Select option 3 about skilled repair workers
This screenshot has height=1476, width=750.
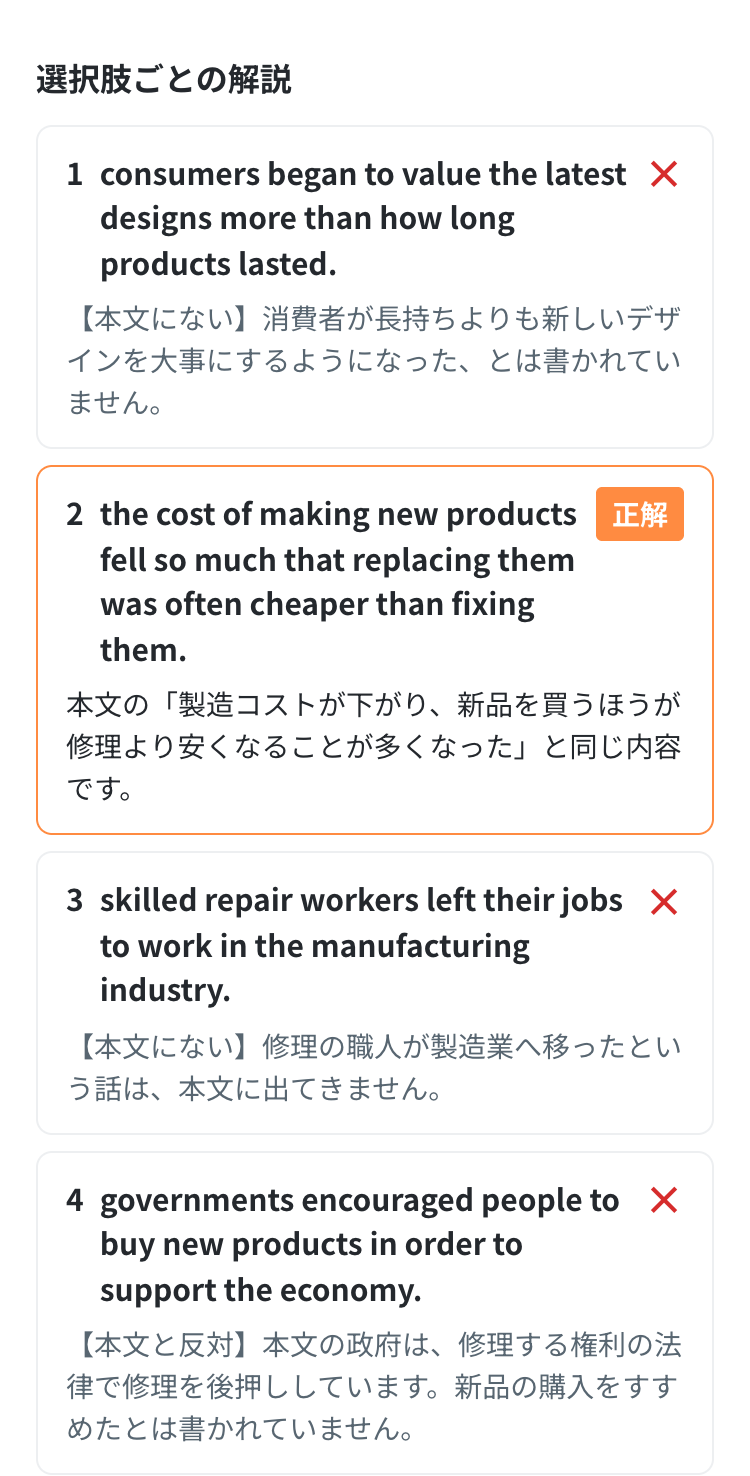point(375,993)
